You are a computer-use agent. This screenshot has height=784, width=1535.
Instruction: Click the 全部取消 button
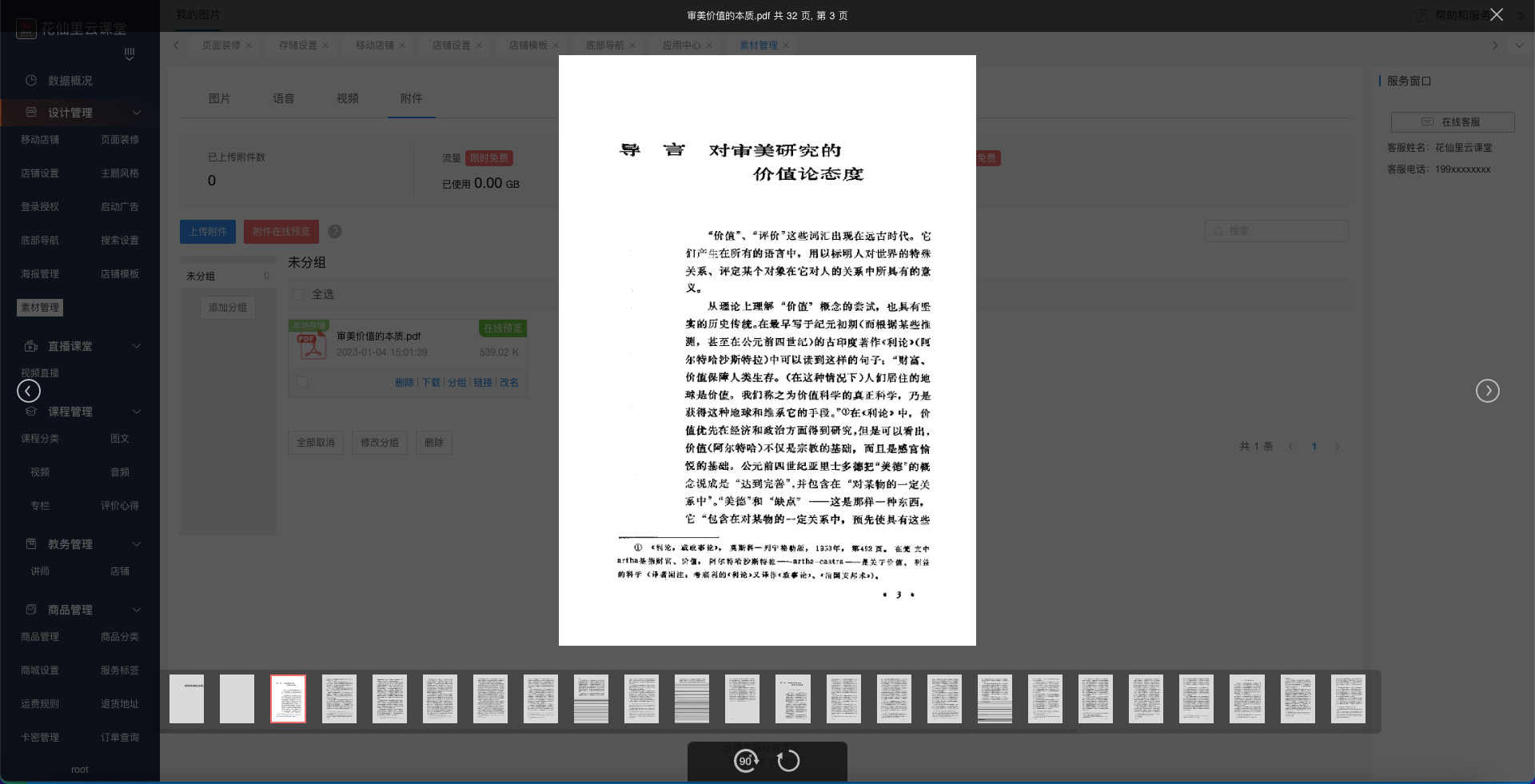[x=316, y=443]
